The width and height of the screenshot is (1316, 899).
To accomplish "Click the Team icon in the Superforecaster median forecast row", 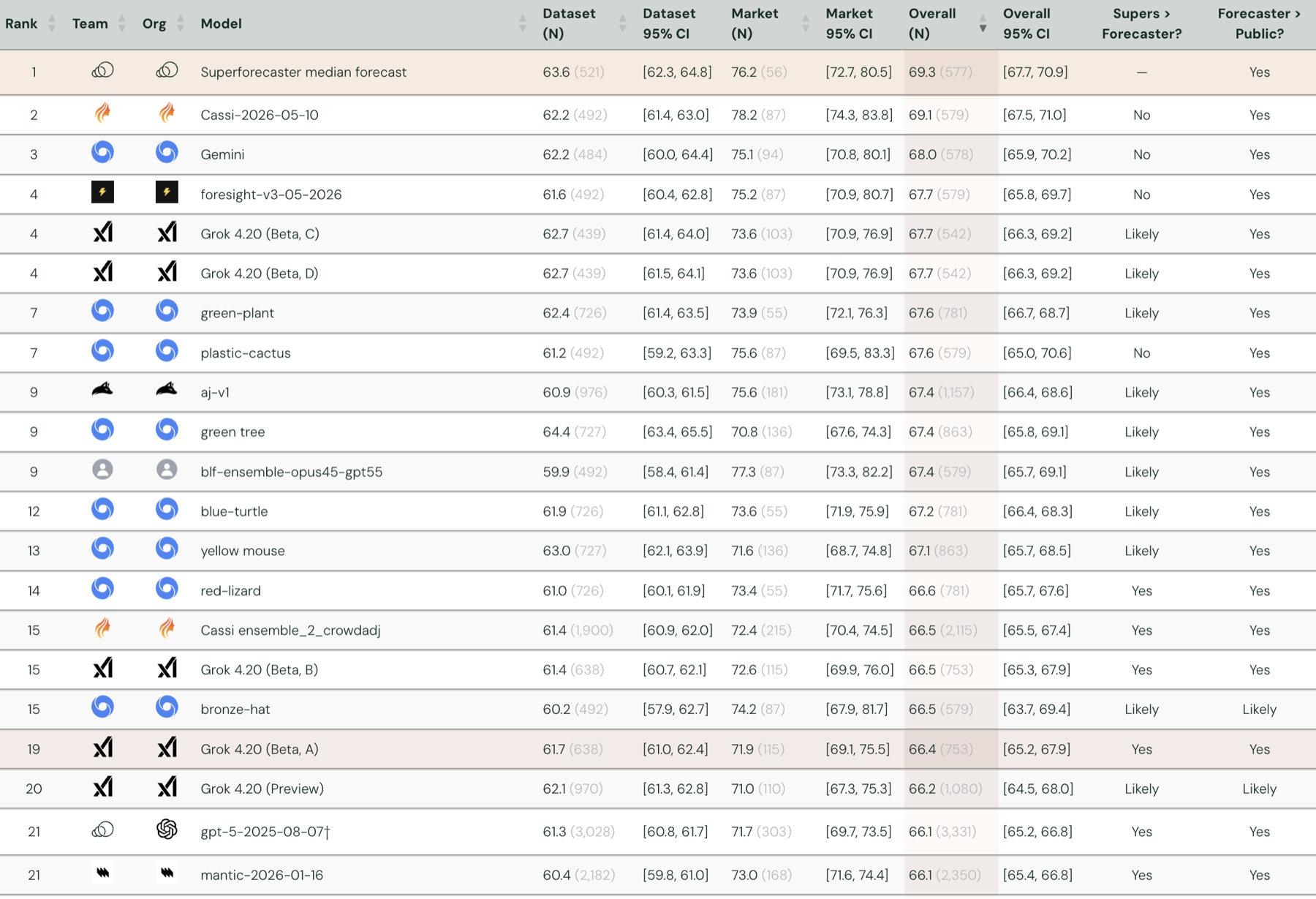I will tap(102, 70).
